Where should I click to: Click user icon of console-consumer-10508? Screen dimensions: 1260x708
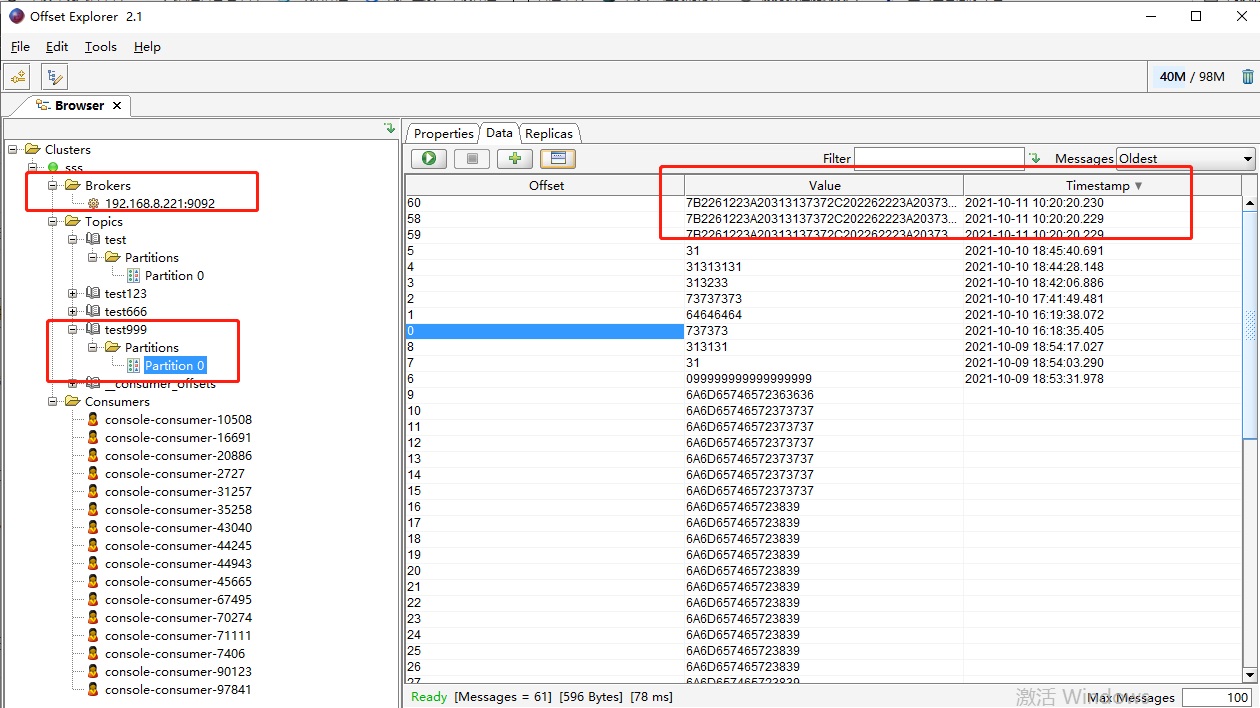[93, 419]
